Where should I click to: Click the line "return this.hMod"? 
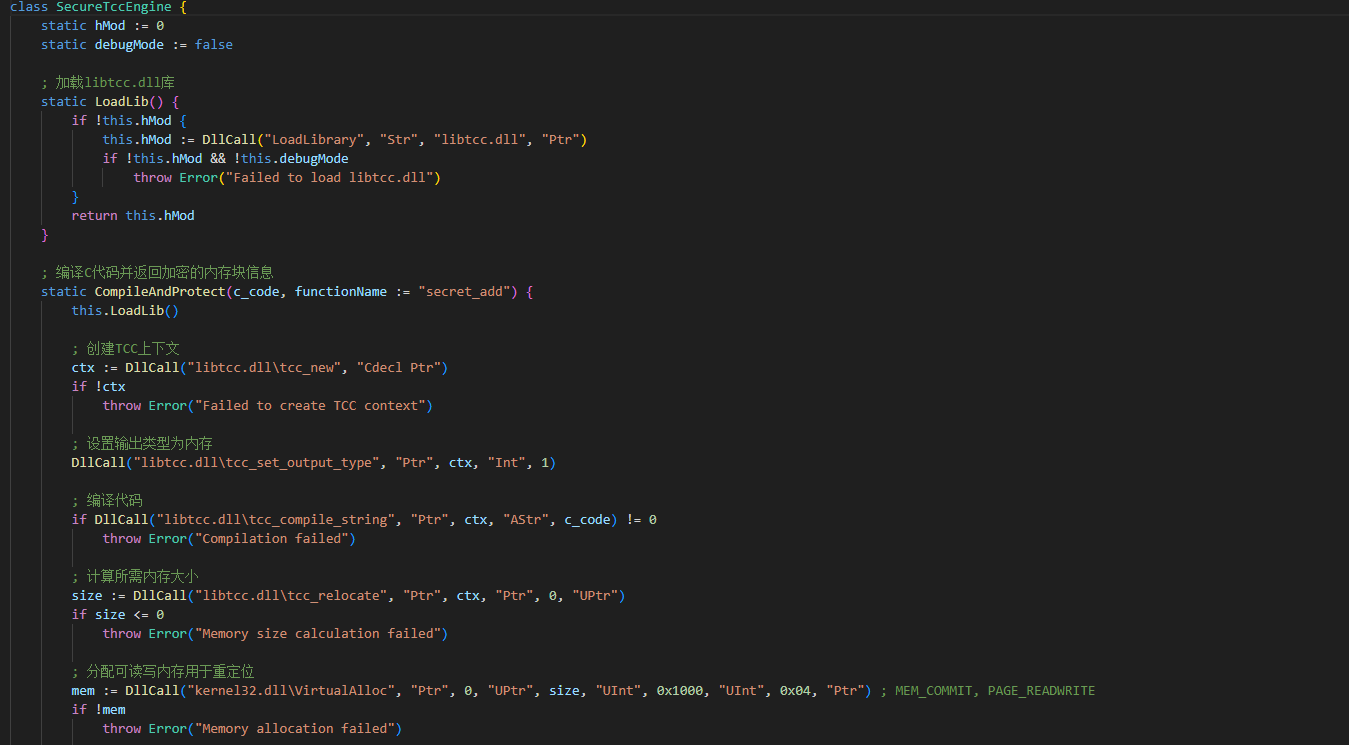(133, 216)
